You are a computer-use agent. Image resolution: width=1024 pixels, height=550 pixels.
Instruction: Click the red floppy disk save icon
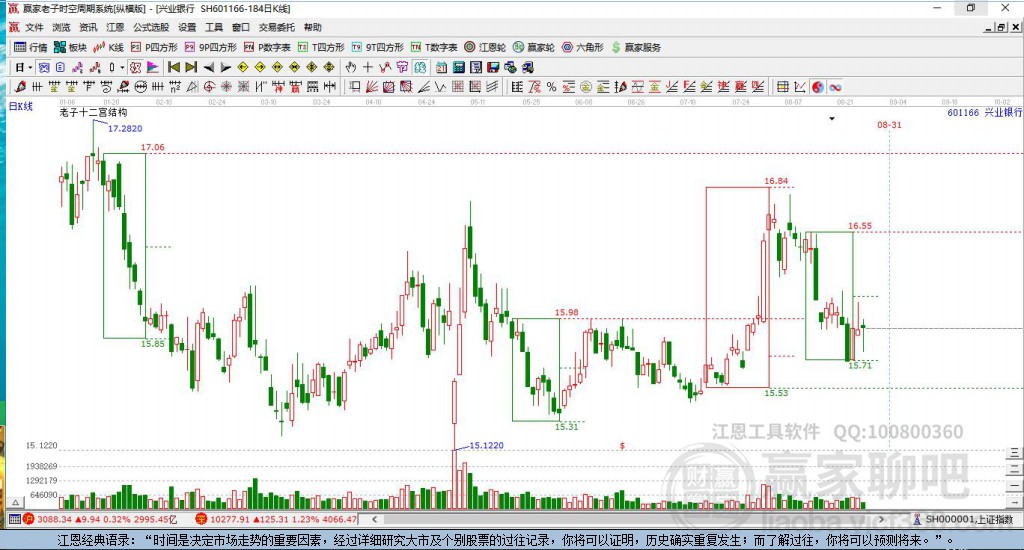pyautogui.click(x=493, y=67)
